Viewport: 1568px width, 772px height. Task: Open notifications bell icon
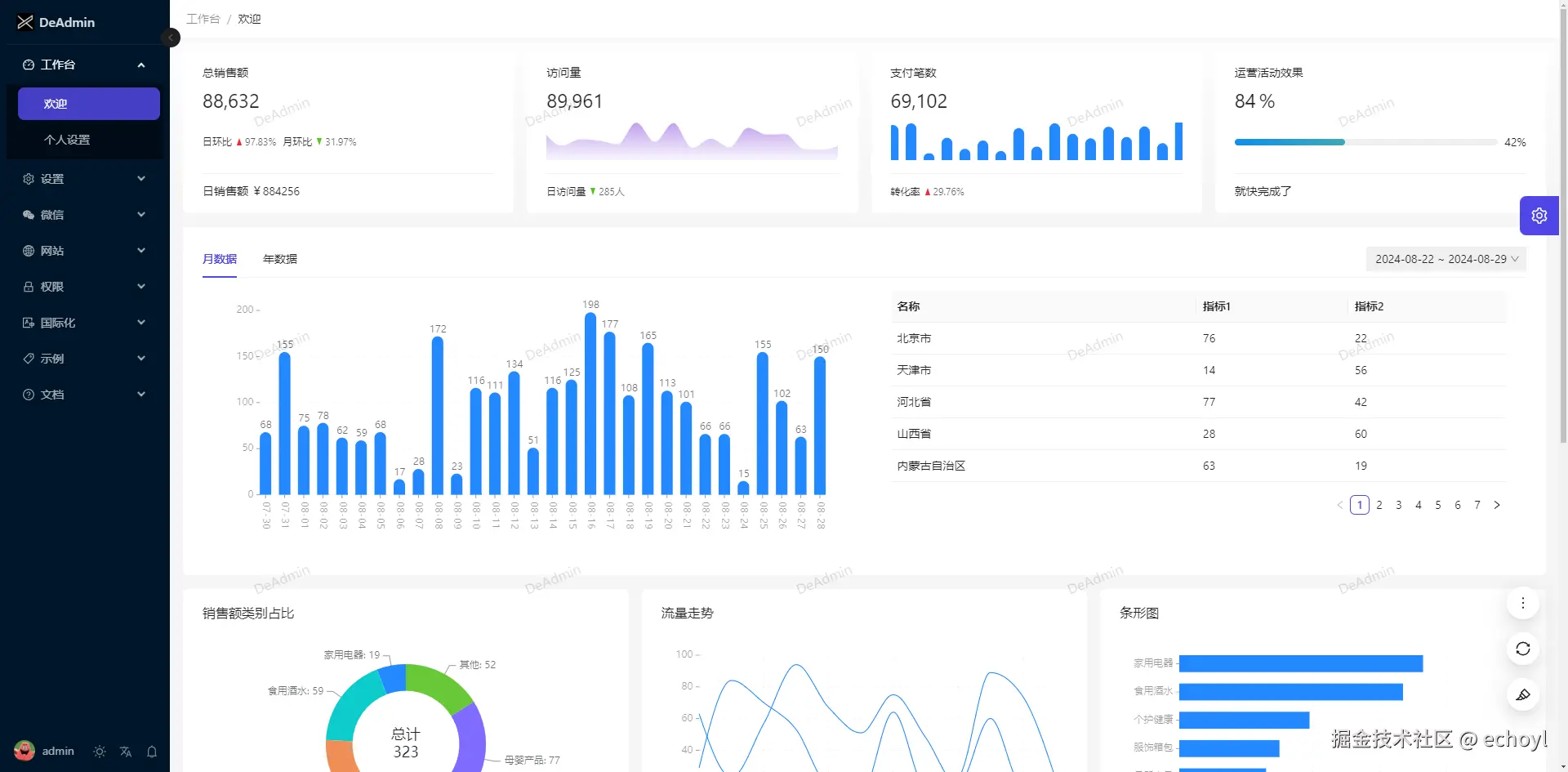[x=152, y=752]
